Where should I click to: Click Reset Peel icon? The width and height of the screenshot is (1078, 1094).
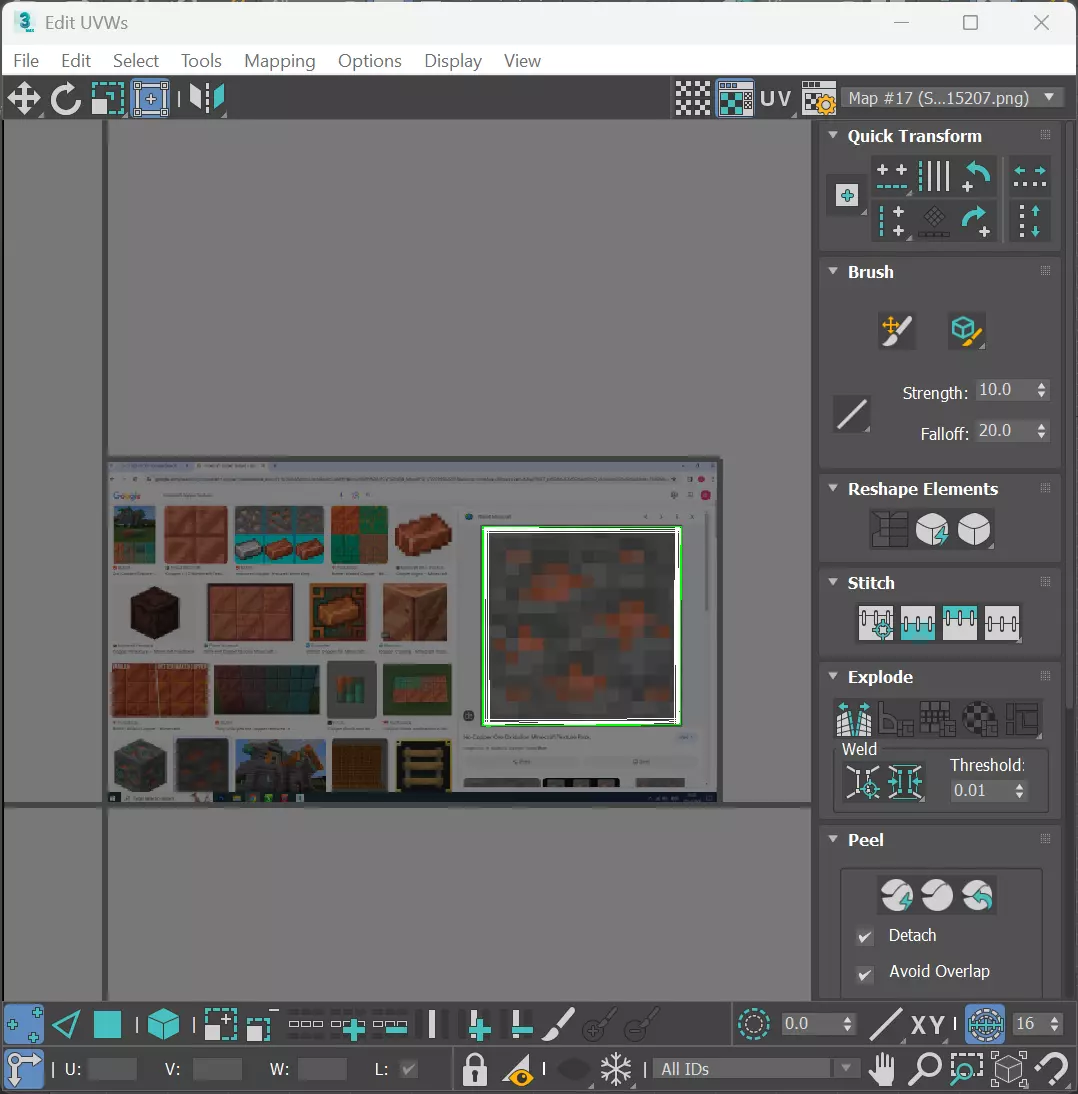point(978,895)
